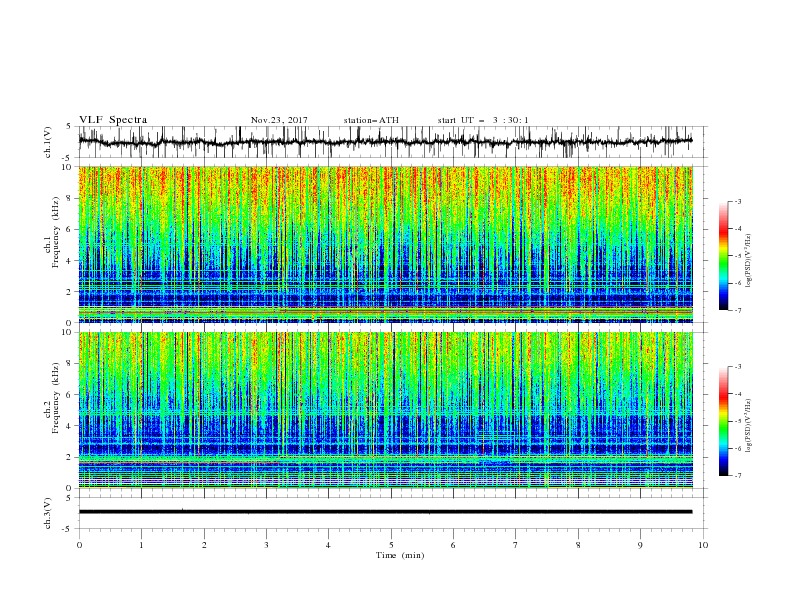The width and height of the screenshot is (792, 612).
Task: Click the "4" kHz tick on ch.1 spectrogram
Action: 70,261
